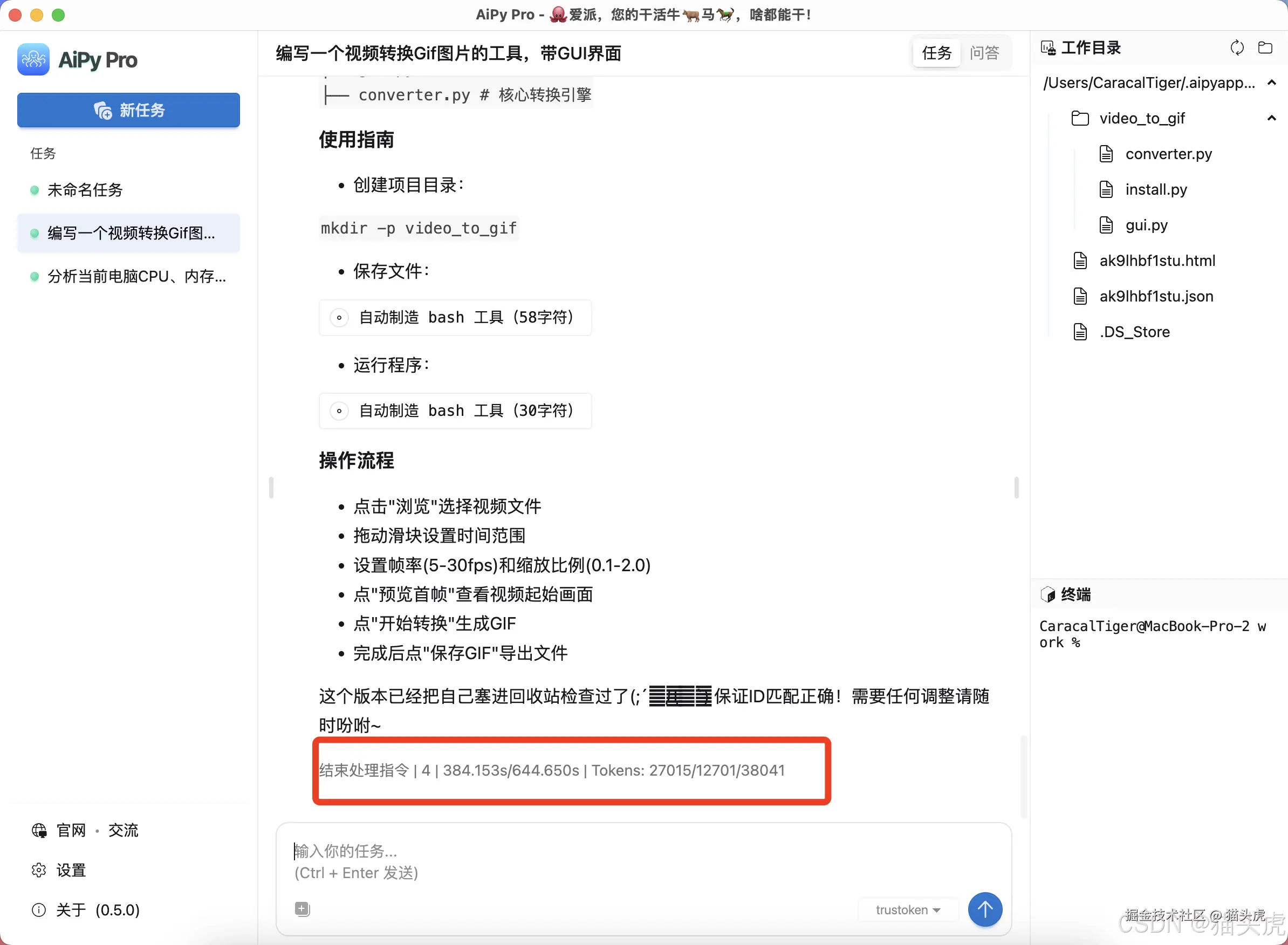Open 设置 via the gear icon

(38, 869)
